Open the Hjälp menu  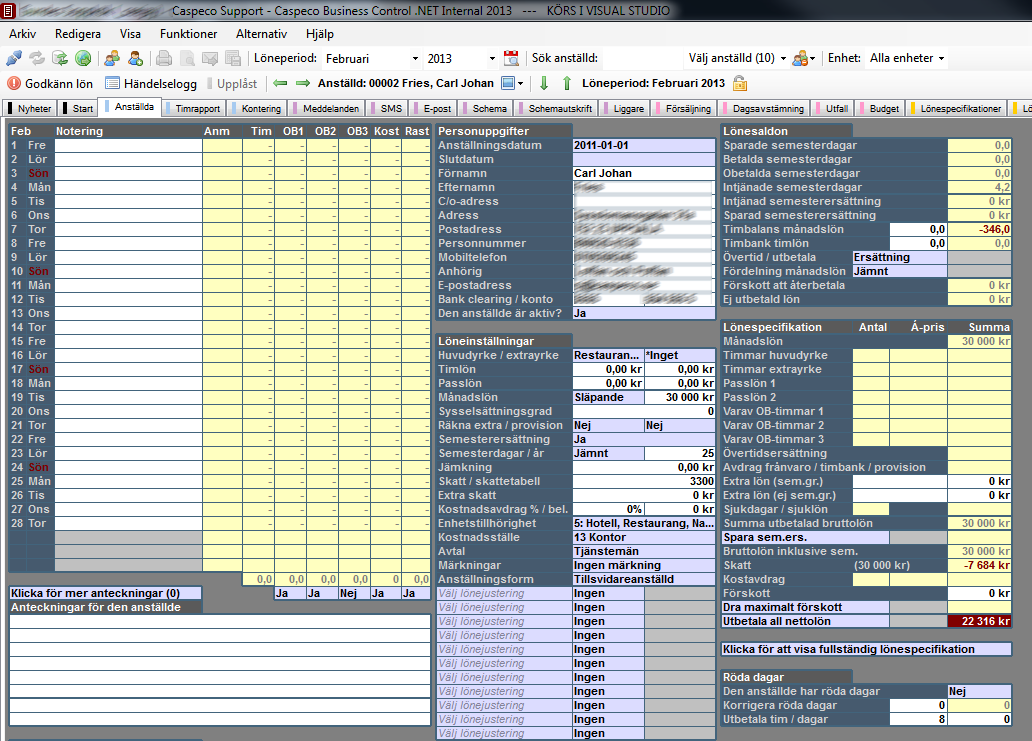(320, 34)
